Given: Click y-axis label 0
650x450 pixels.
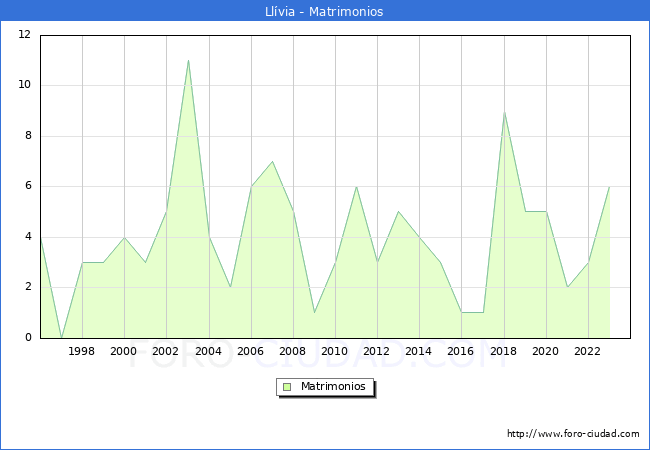Looking at the screenshot, I should [27, 338].
